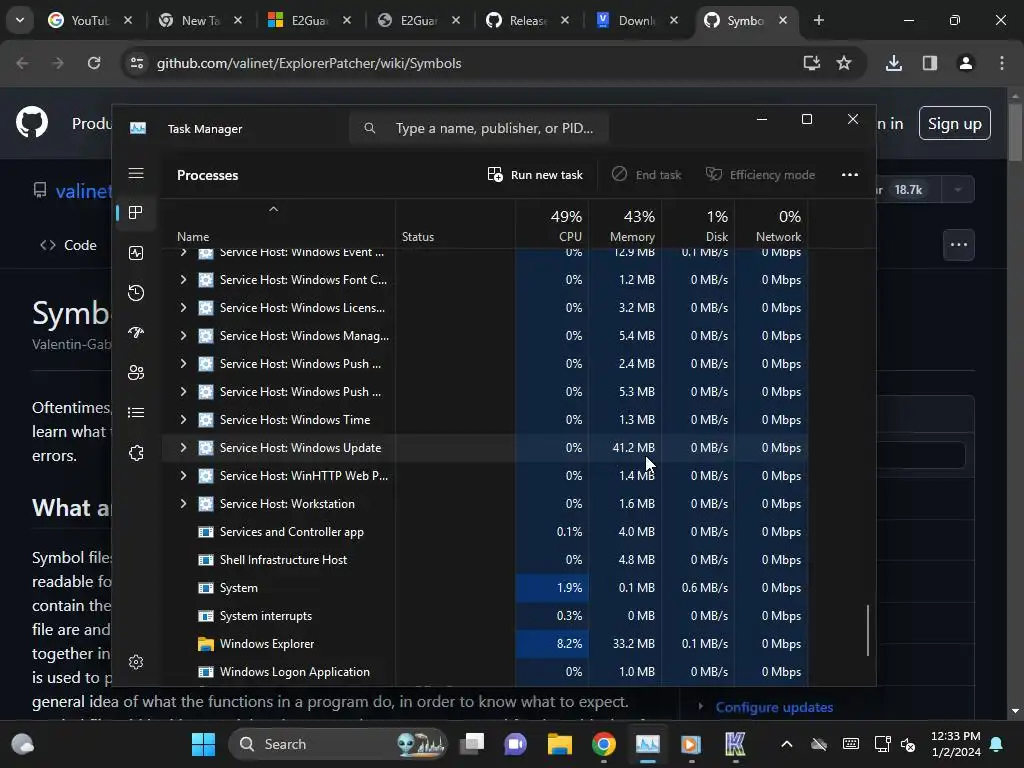Open the Details page in Task Manager sidebar
The width and height of the screenshot is (1024, 768).
[x=136, y=413]
